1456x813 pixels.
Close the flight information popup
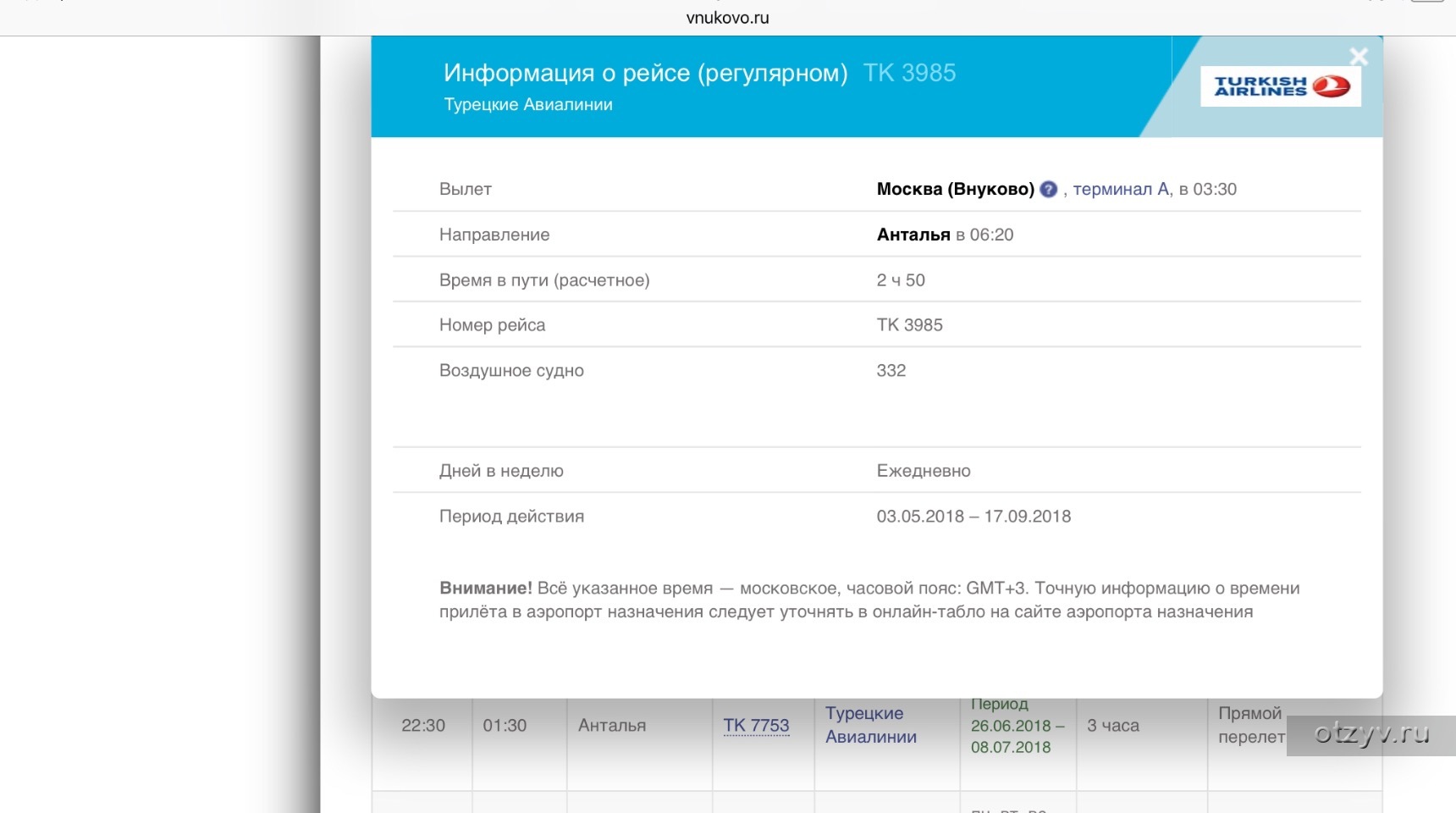click(x=1359, y=57)
